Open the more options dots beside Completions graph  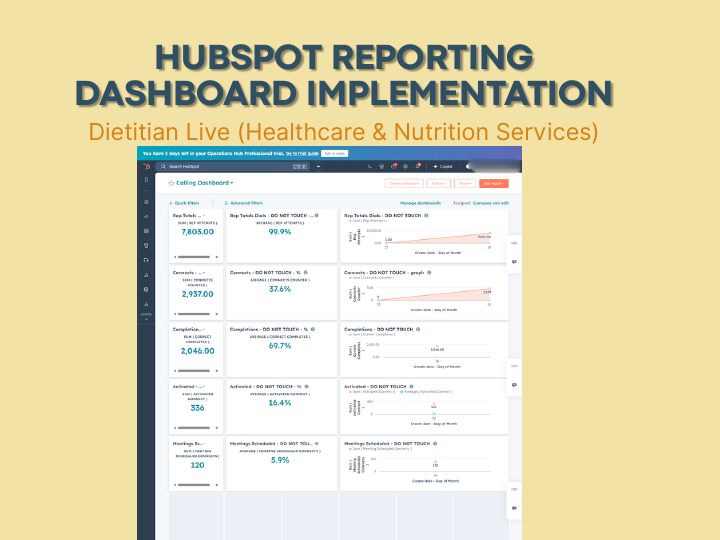tap(514, 366)
